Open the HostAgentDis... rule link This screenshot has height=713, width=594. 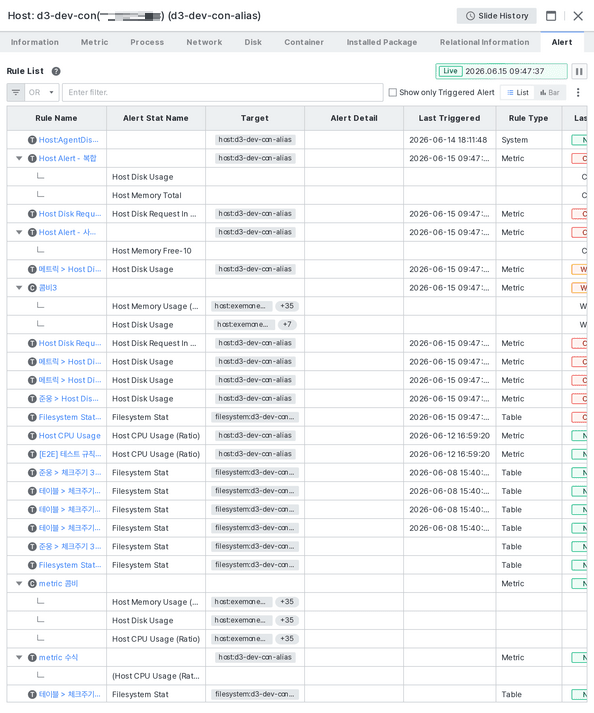pos(68,140)
